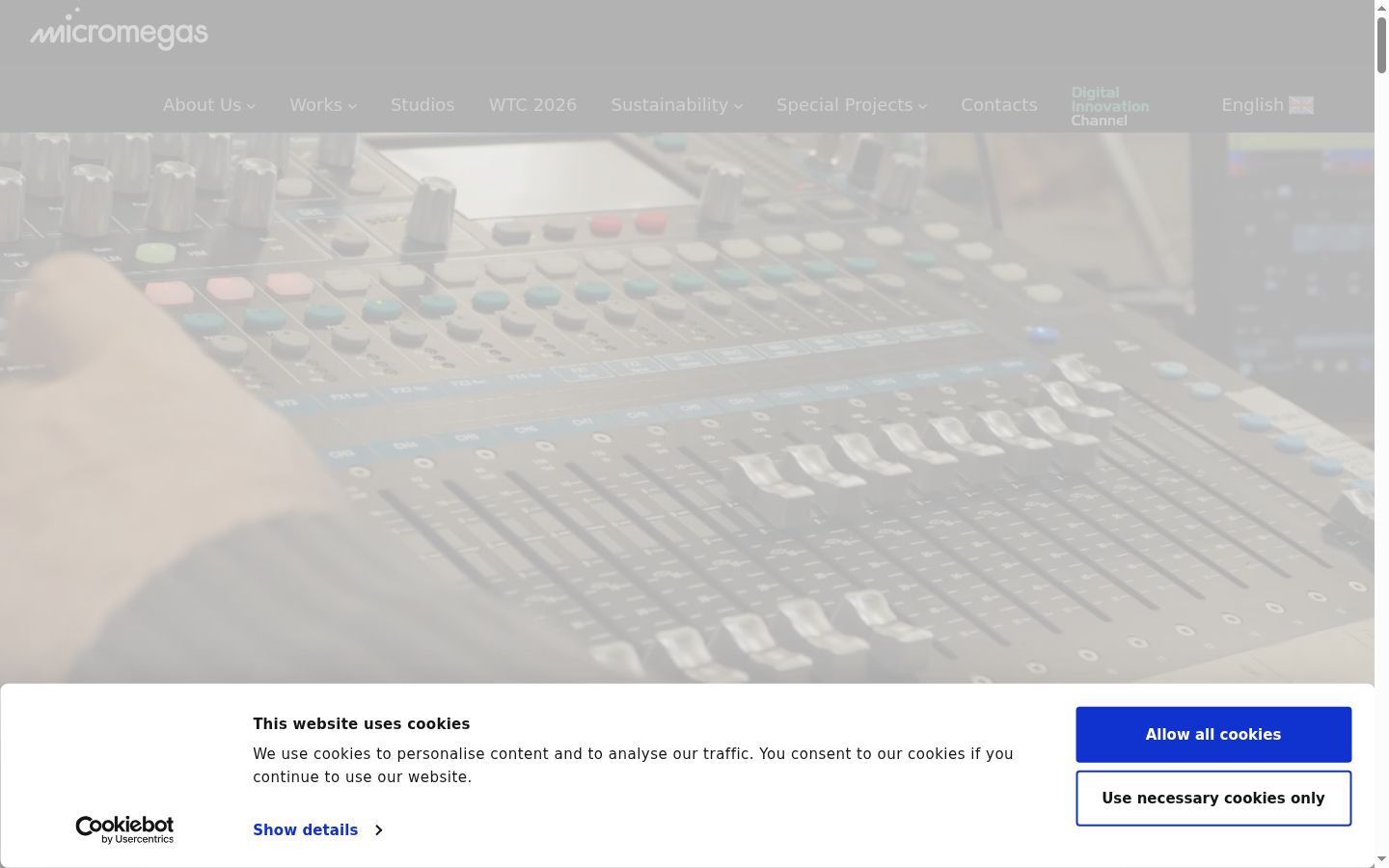Expand the About Us dropdown menu
The width and height of the screenshot is (1389, 868).
209,105
